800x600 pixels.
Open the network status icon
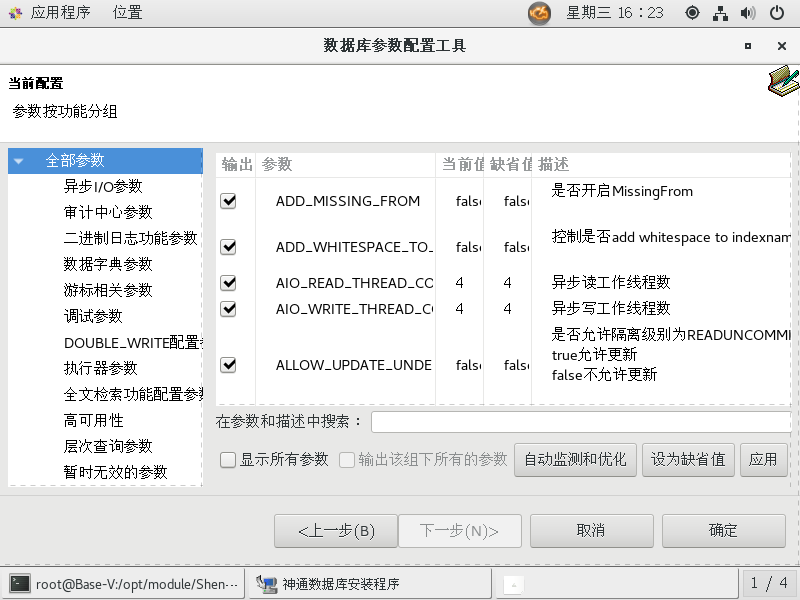coord(720,13)
